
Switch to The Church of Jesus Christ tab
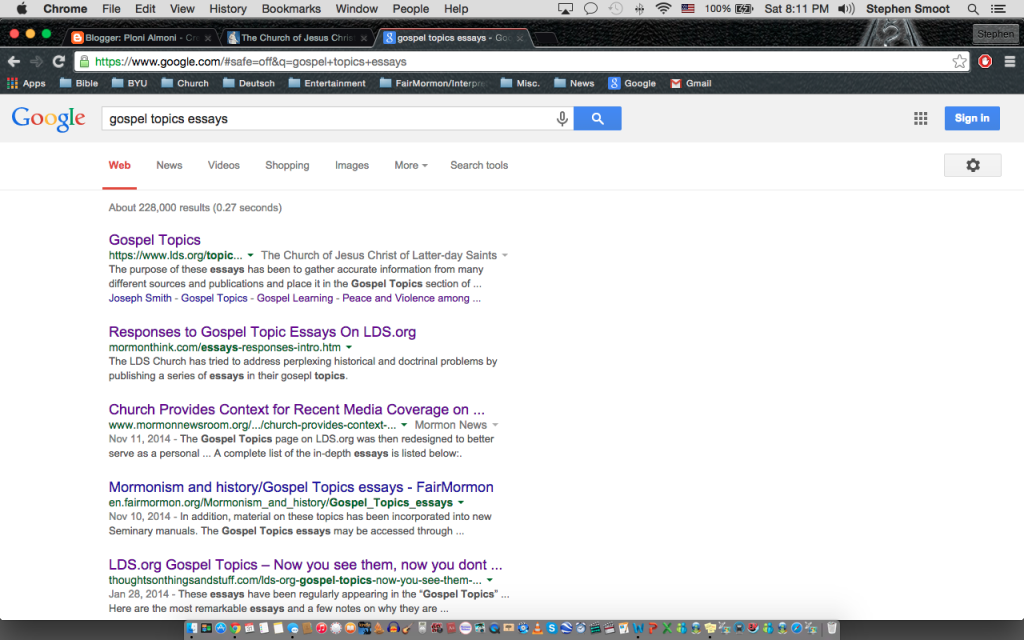tap(297, 38)
